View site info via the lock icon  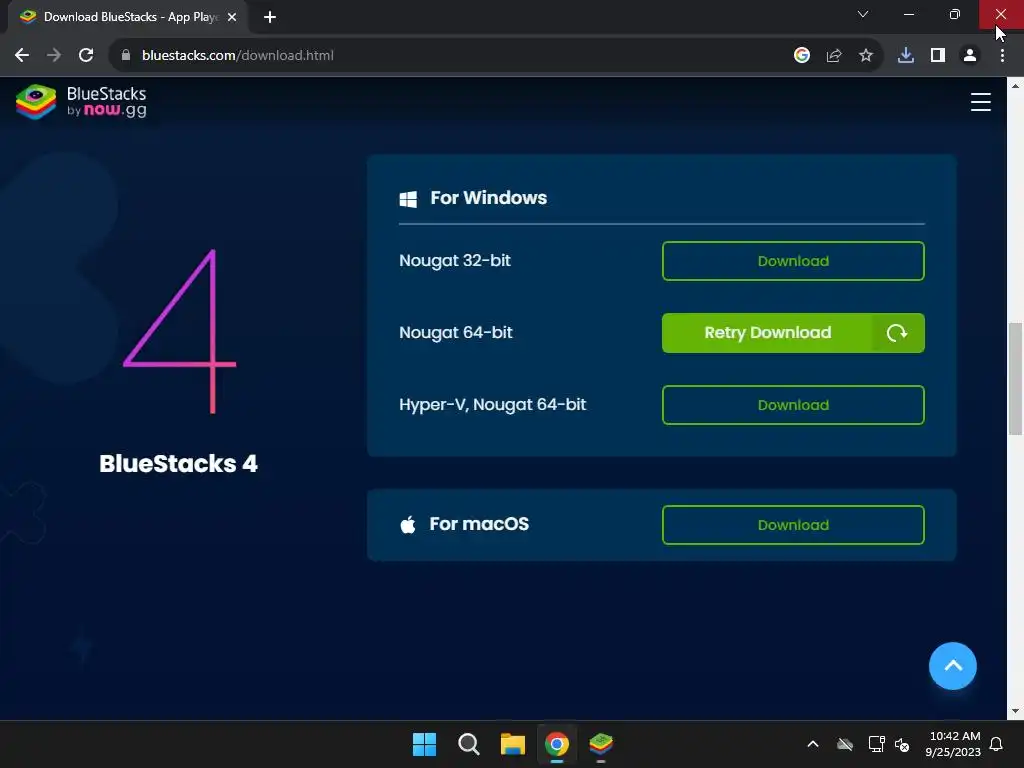(126, 56)
